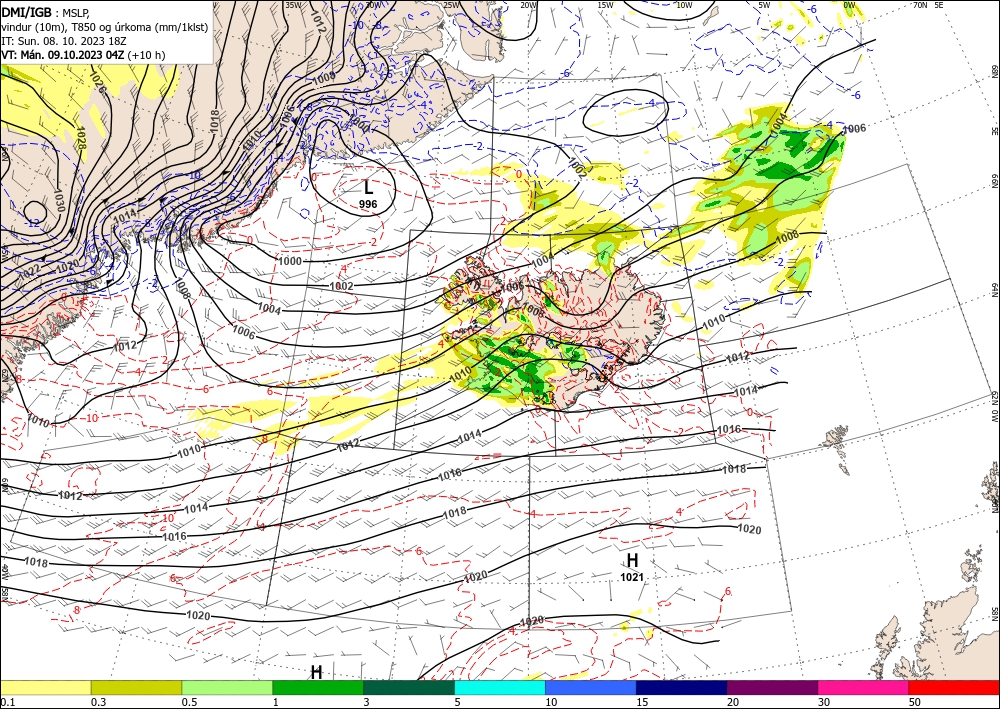Click the '15W' longitude label
Viewport: 1000px width, 709px height.
click(x=606, y=5)
